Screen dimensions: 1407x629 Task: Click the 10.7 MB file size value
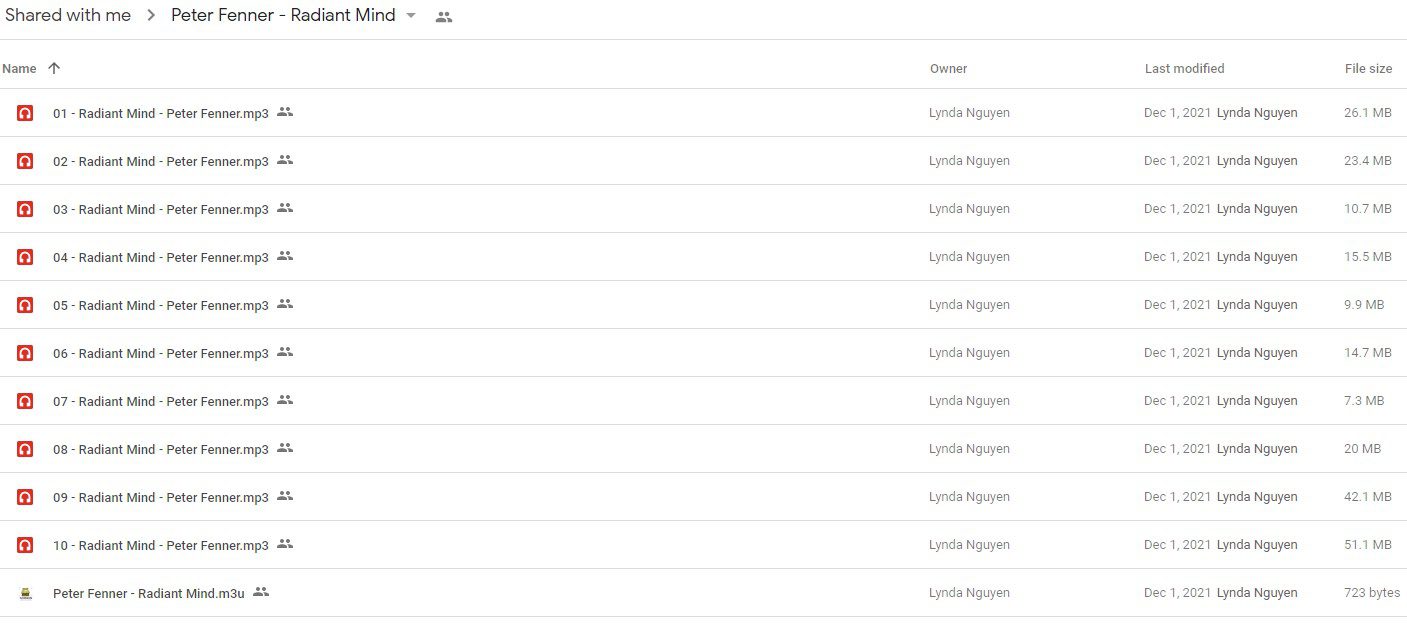[1368, 209]
